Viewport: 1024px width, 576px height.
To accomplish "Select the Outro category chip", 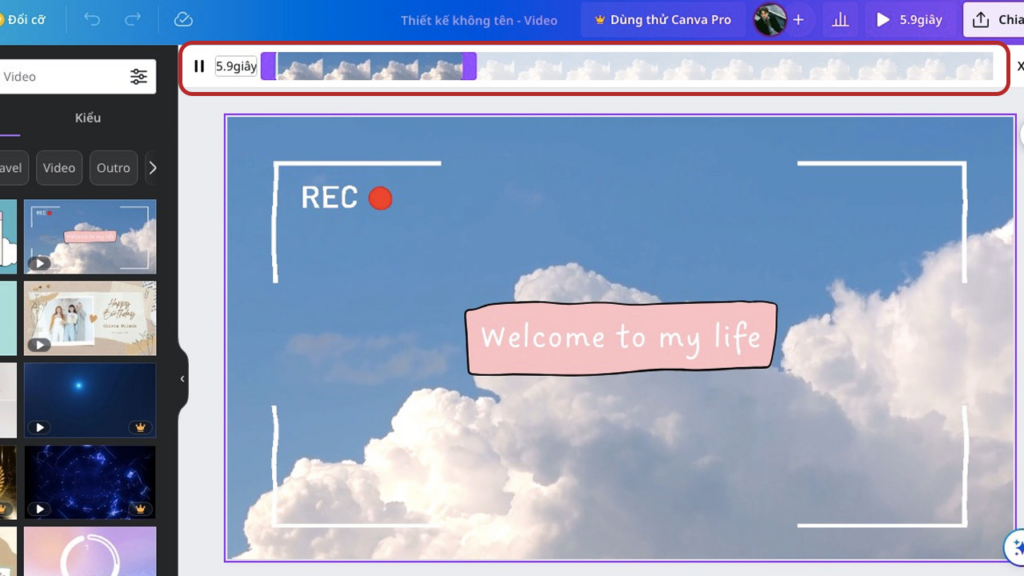I will pyautogui.click(x=113, y=168).
